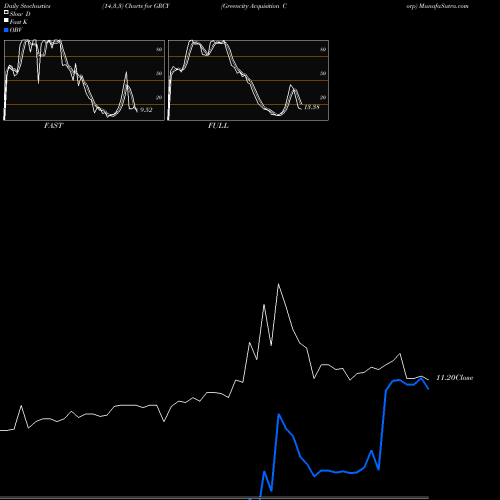
Task: Select the 13.38 value in FULL chart
Action: click(x=312, y=107)
